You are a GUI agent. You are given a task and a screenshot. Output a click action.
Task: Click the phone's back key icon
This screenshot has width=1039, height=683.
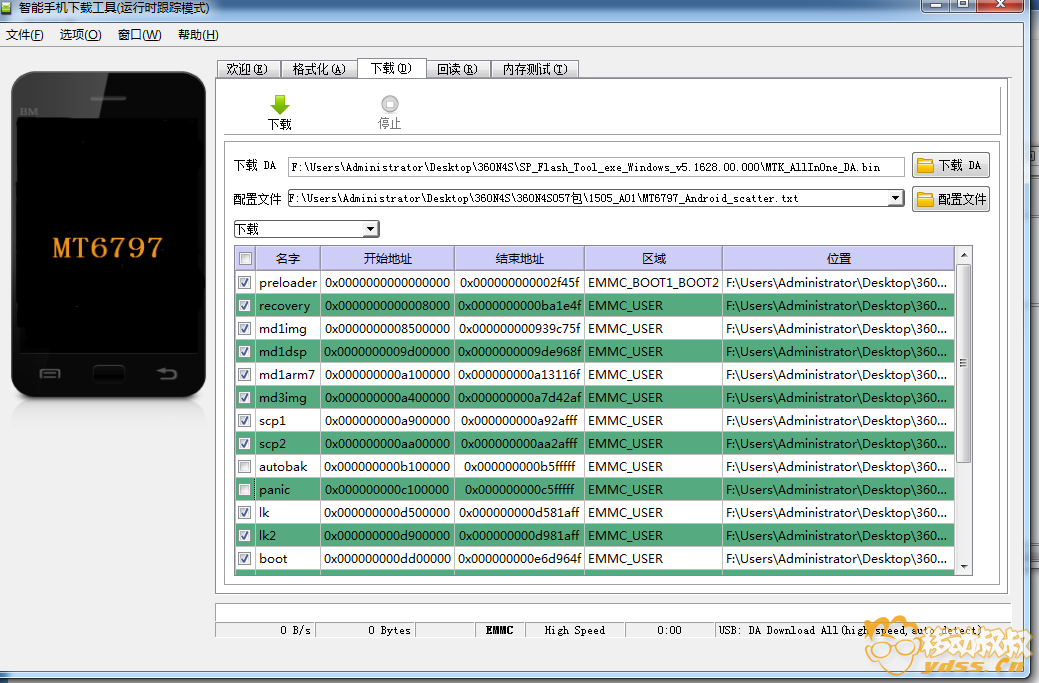point(166,374)
